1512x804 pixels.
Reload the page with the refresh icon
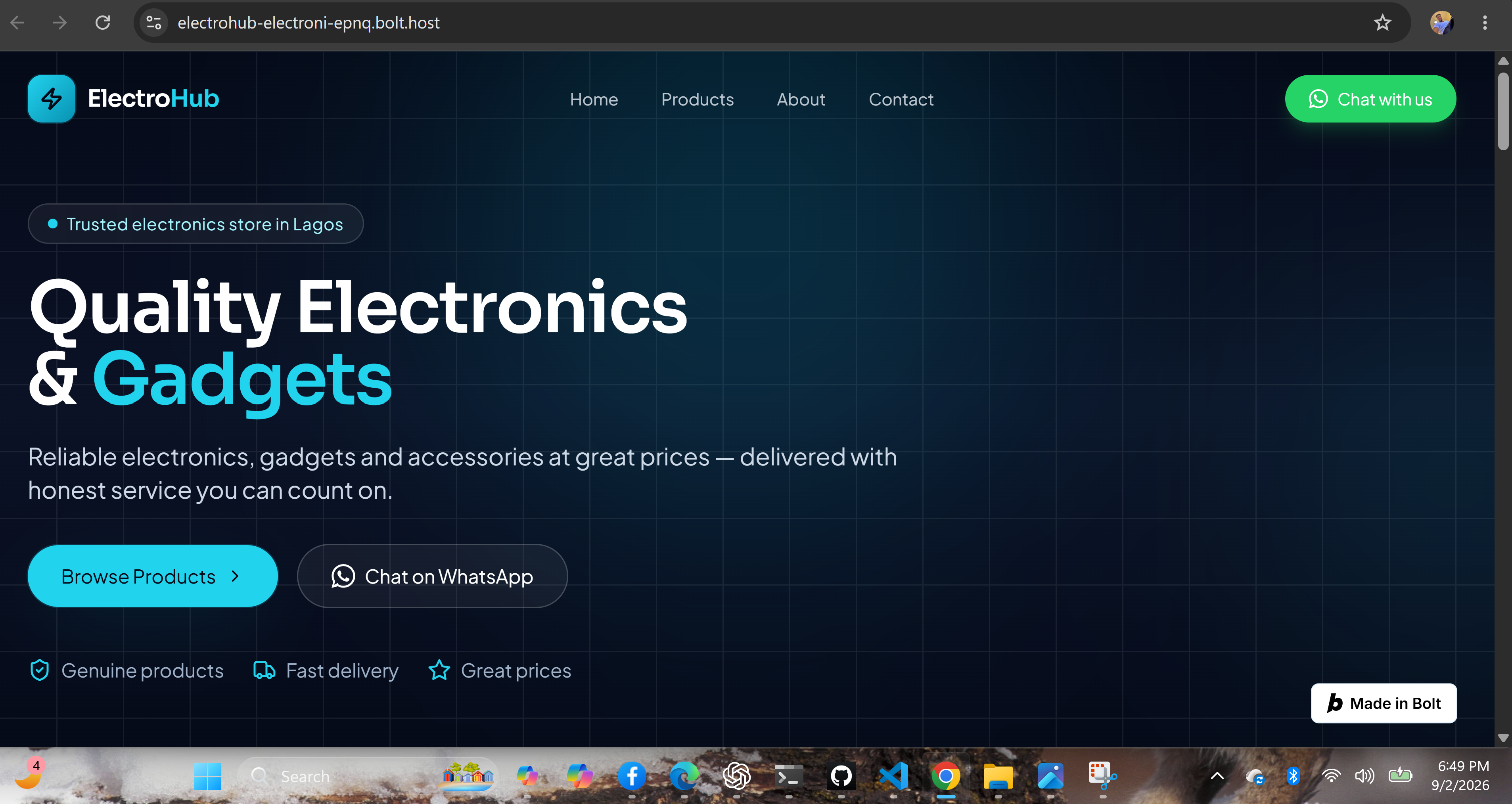pyautogui.click(x=103, y=22)
